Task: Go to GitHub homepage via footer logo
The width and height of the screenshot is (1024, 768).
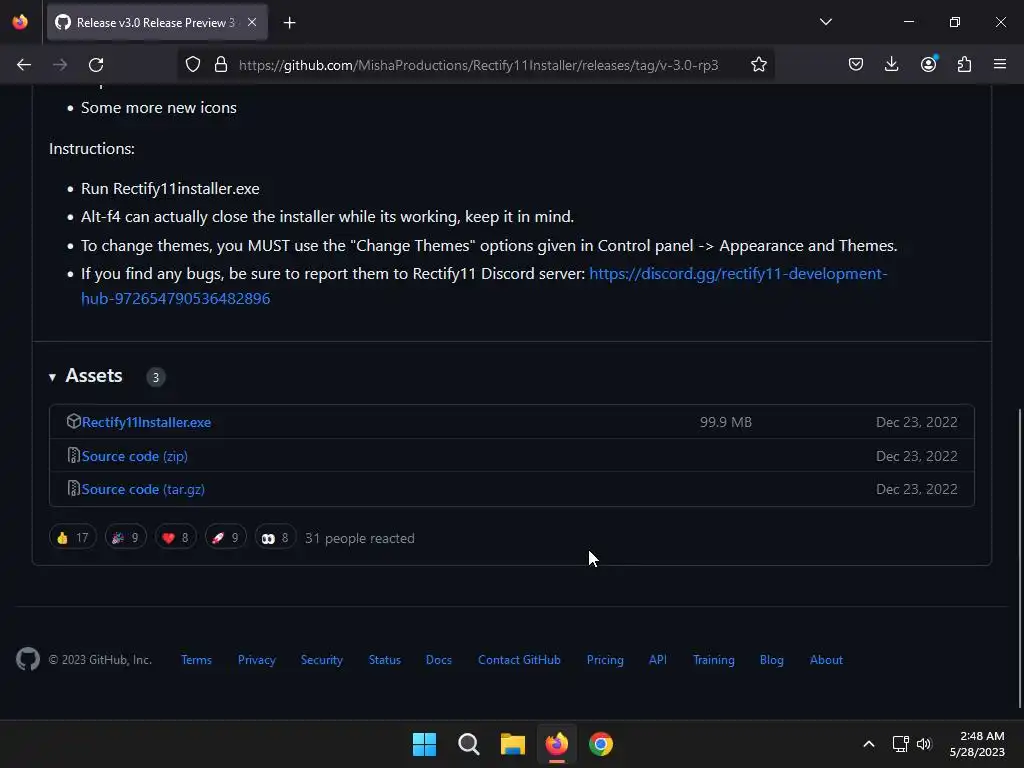Action: [27, 660]
